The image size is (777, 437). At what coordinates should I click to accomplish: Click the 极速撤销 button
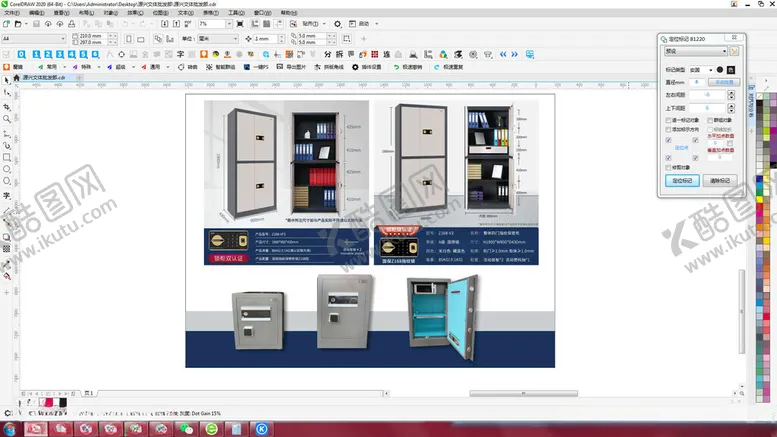408,67
